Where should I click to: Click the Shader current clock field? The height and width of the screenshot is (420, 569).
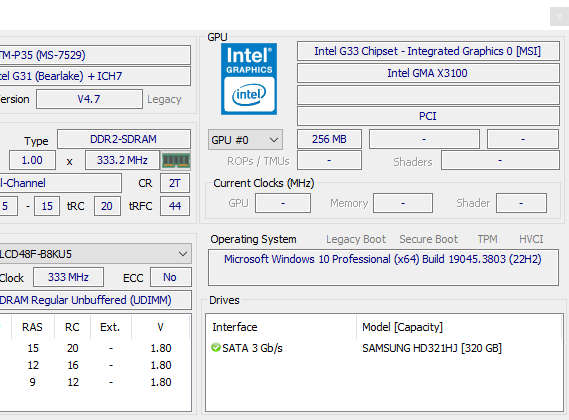[521, 203]
